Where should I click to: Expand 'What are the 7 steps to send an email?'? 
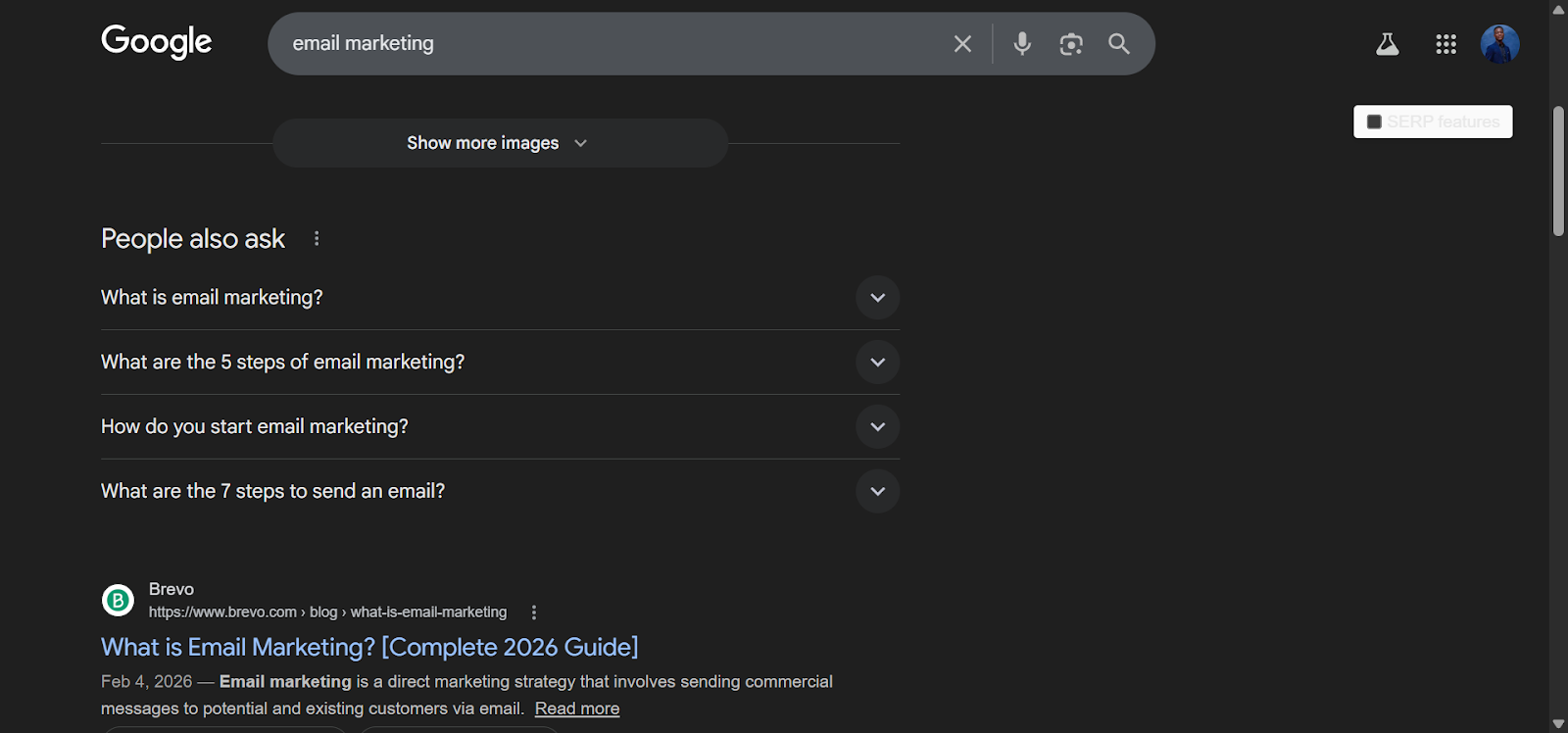[x=877, y=491]
